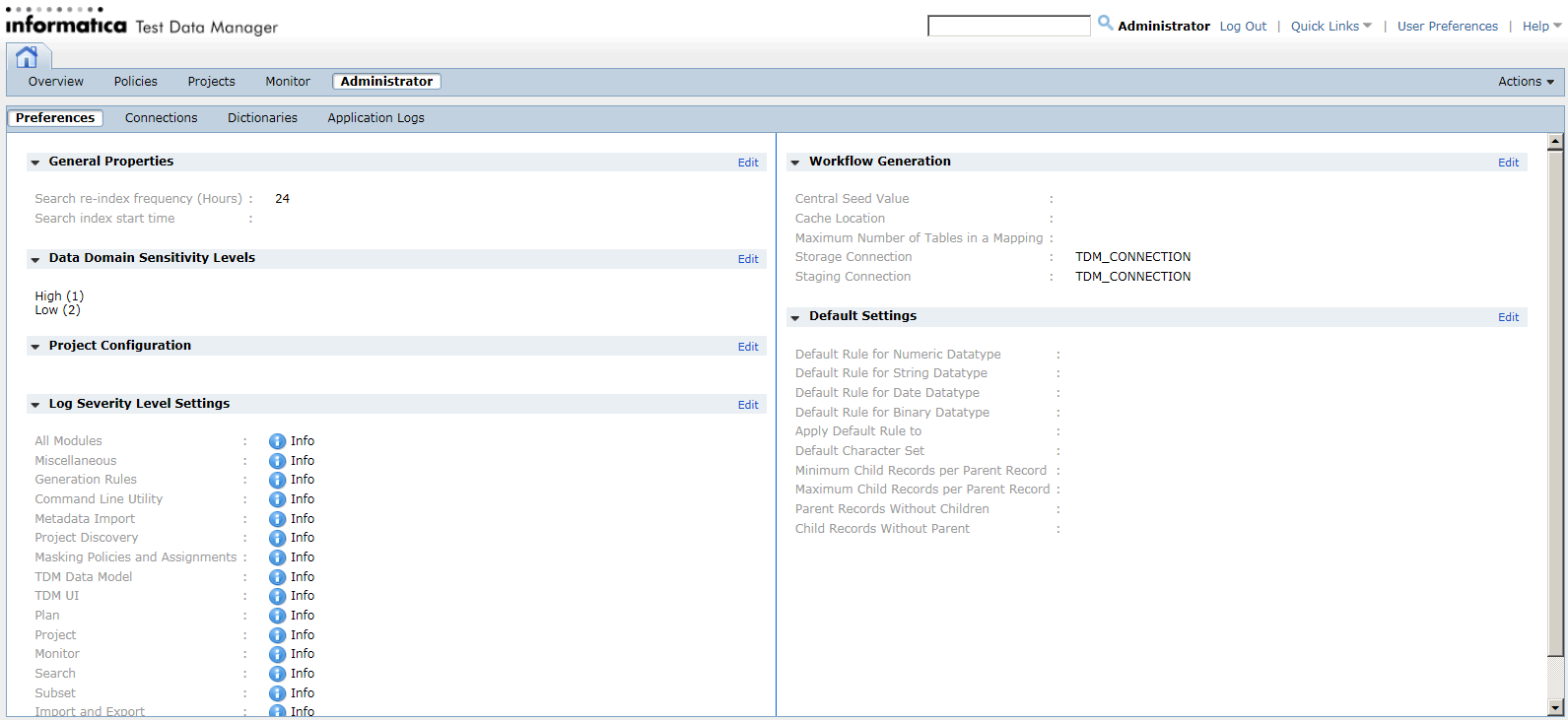
Task: Click the Info icon for Project Discovery
Action: (277, 538)
